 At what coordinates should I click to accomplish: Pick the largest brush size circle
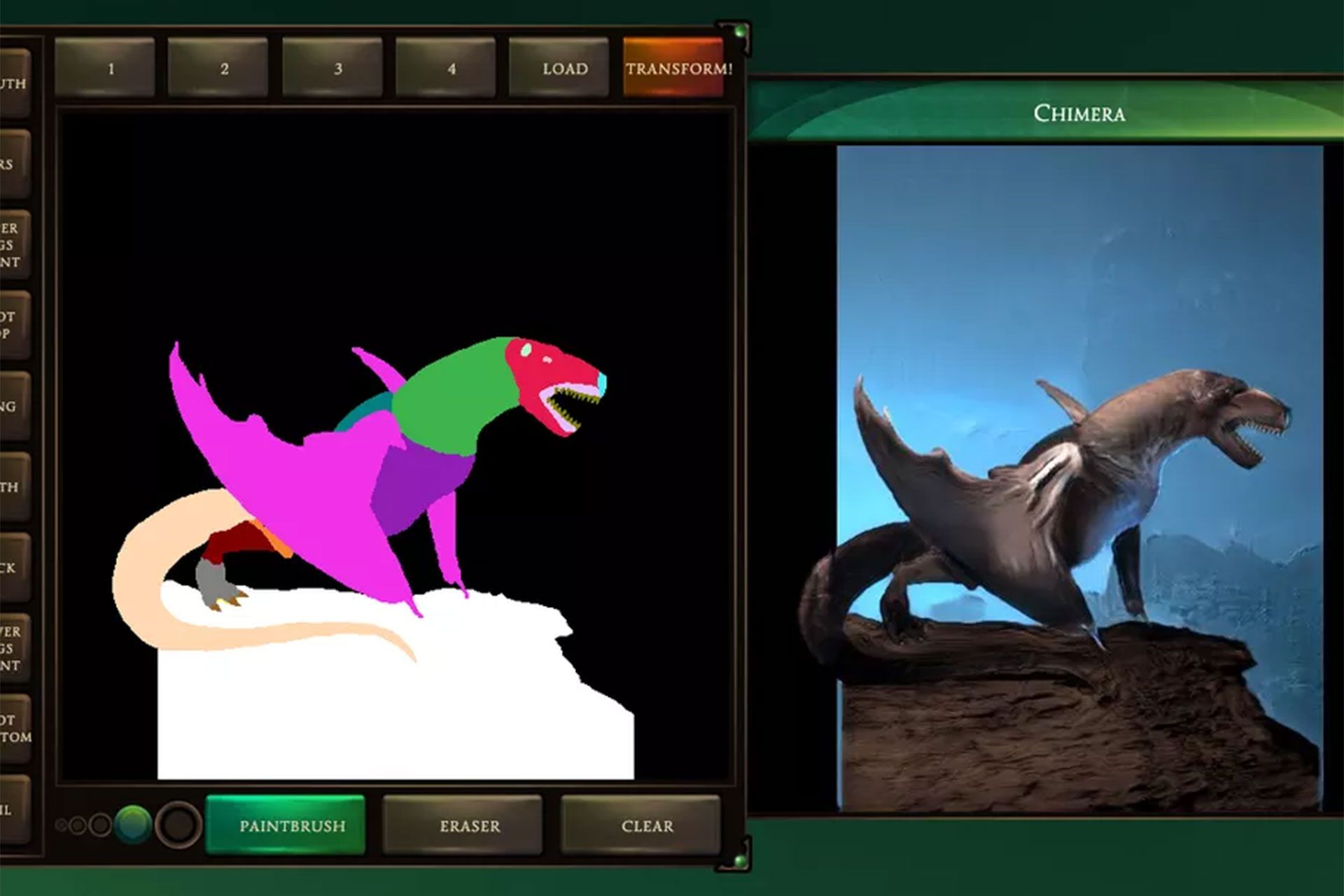click(x=178, y=825)
